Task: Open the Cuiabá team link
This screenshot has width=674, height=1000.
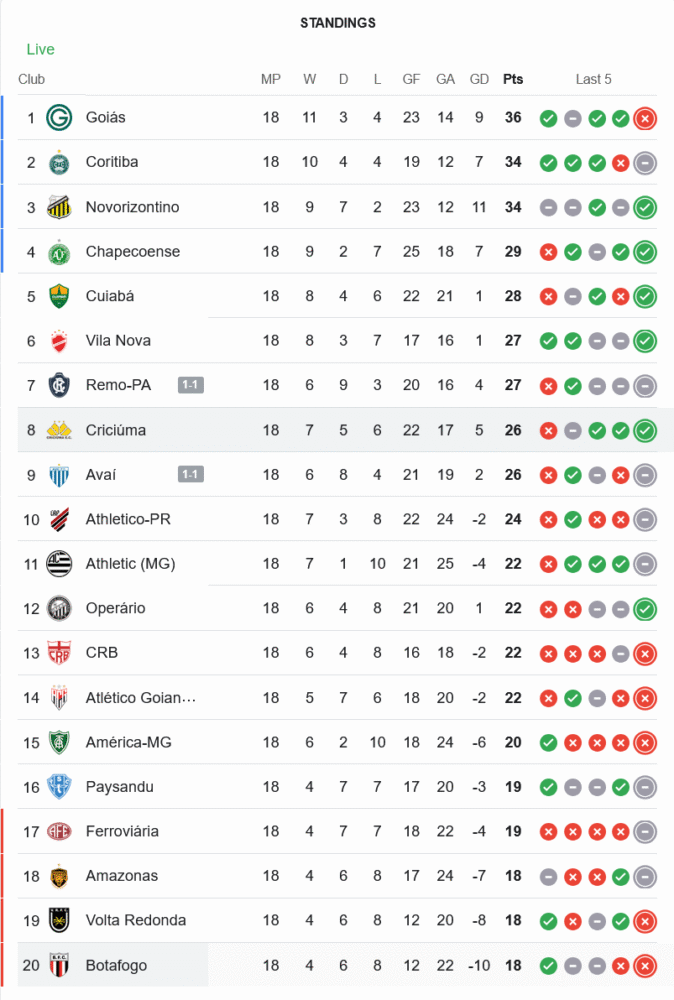Action: tap(110, 296)
